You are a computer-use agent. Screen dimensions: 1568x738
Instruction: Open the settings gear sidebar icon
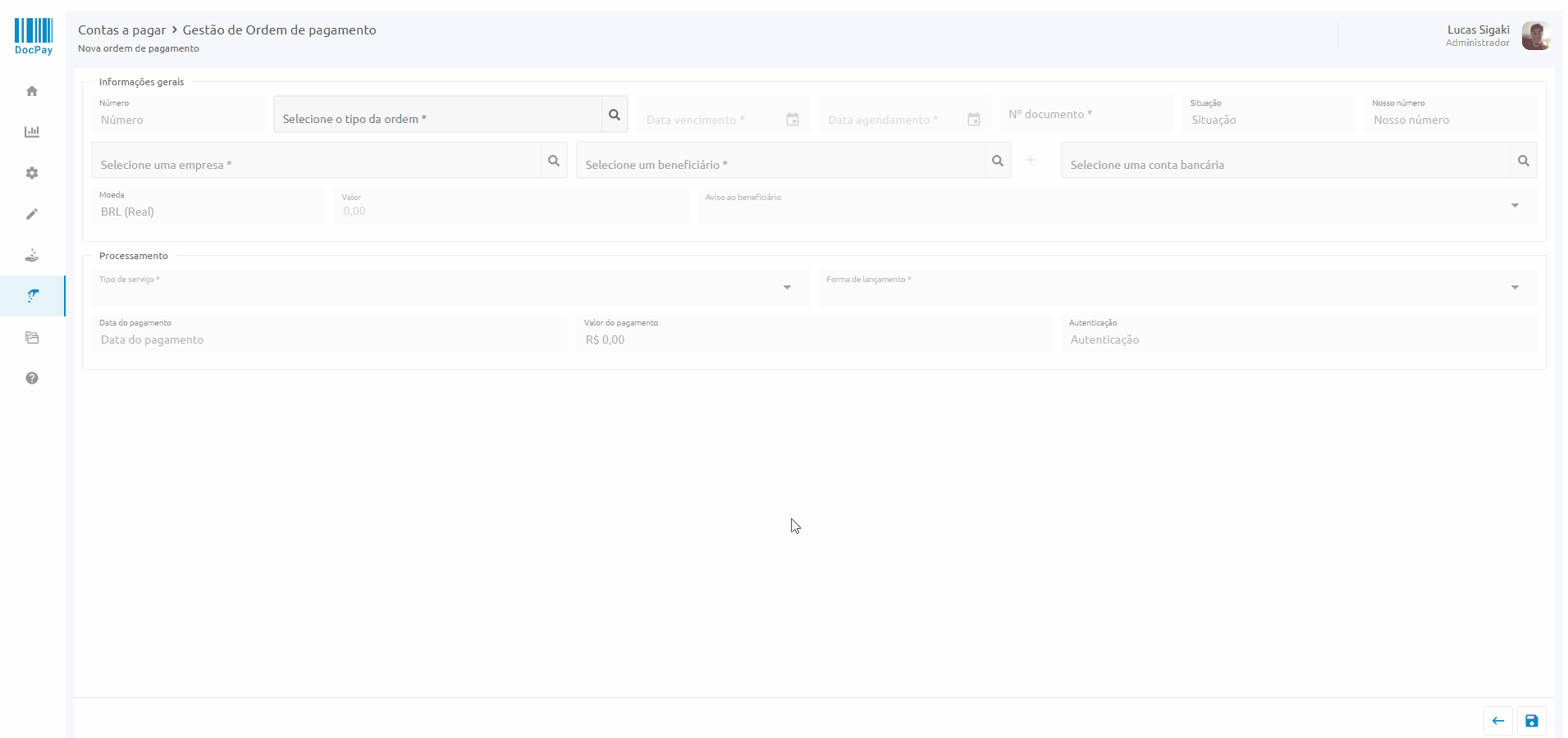pos(32,173)
